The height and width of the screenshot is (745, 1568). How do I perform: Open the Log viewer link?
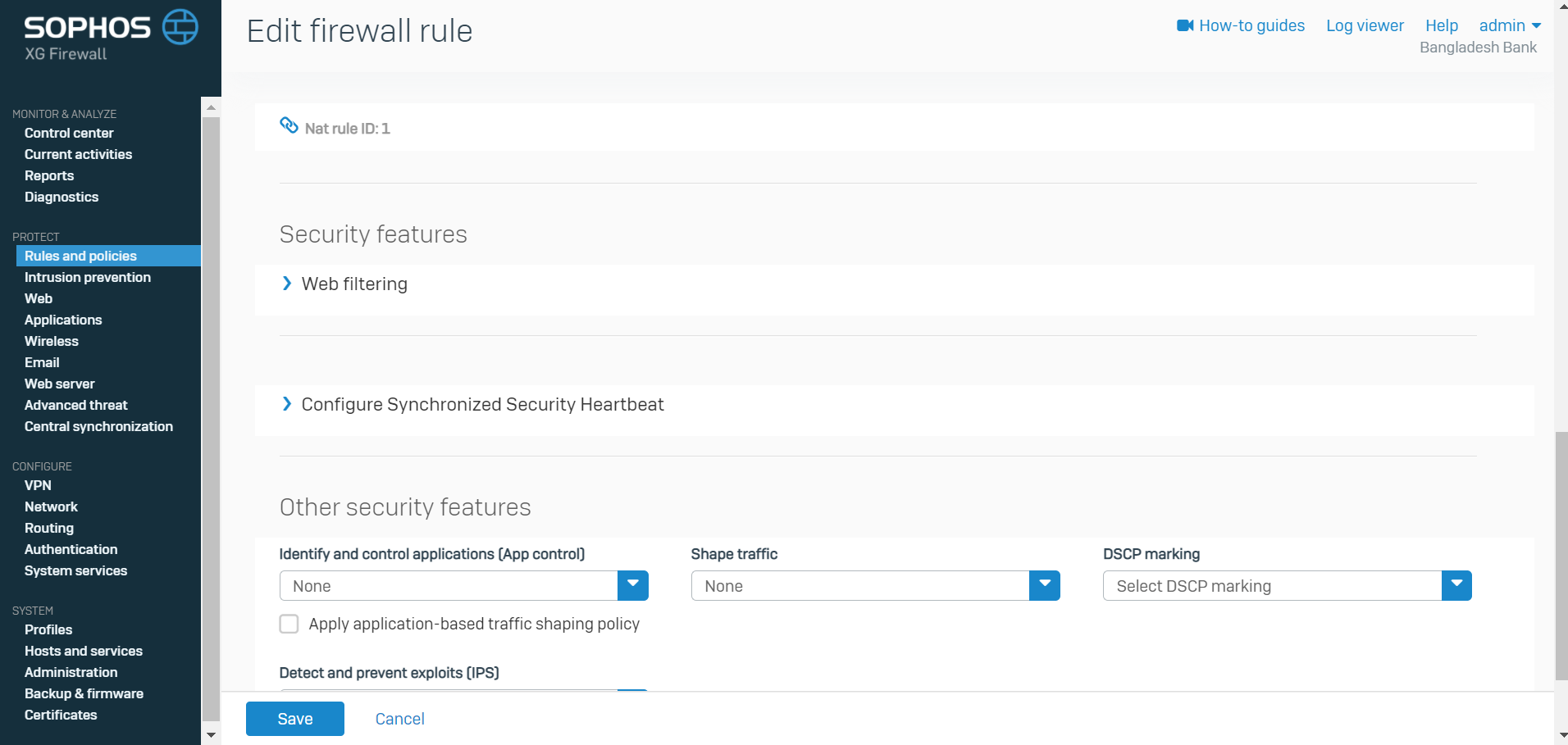click(x=1365, y=25)
